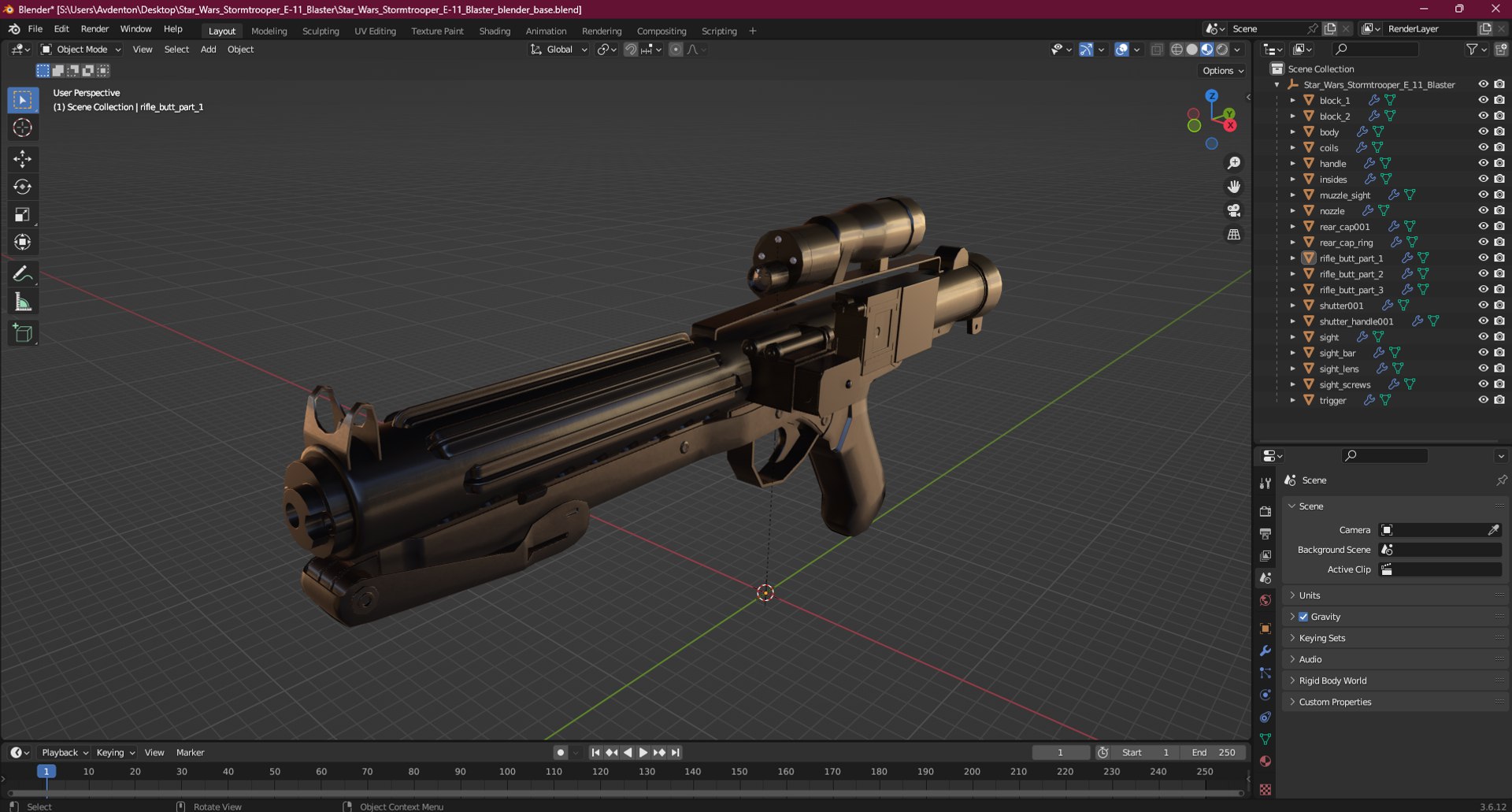Select the Transform tool

point(23,242)
